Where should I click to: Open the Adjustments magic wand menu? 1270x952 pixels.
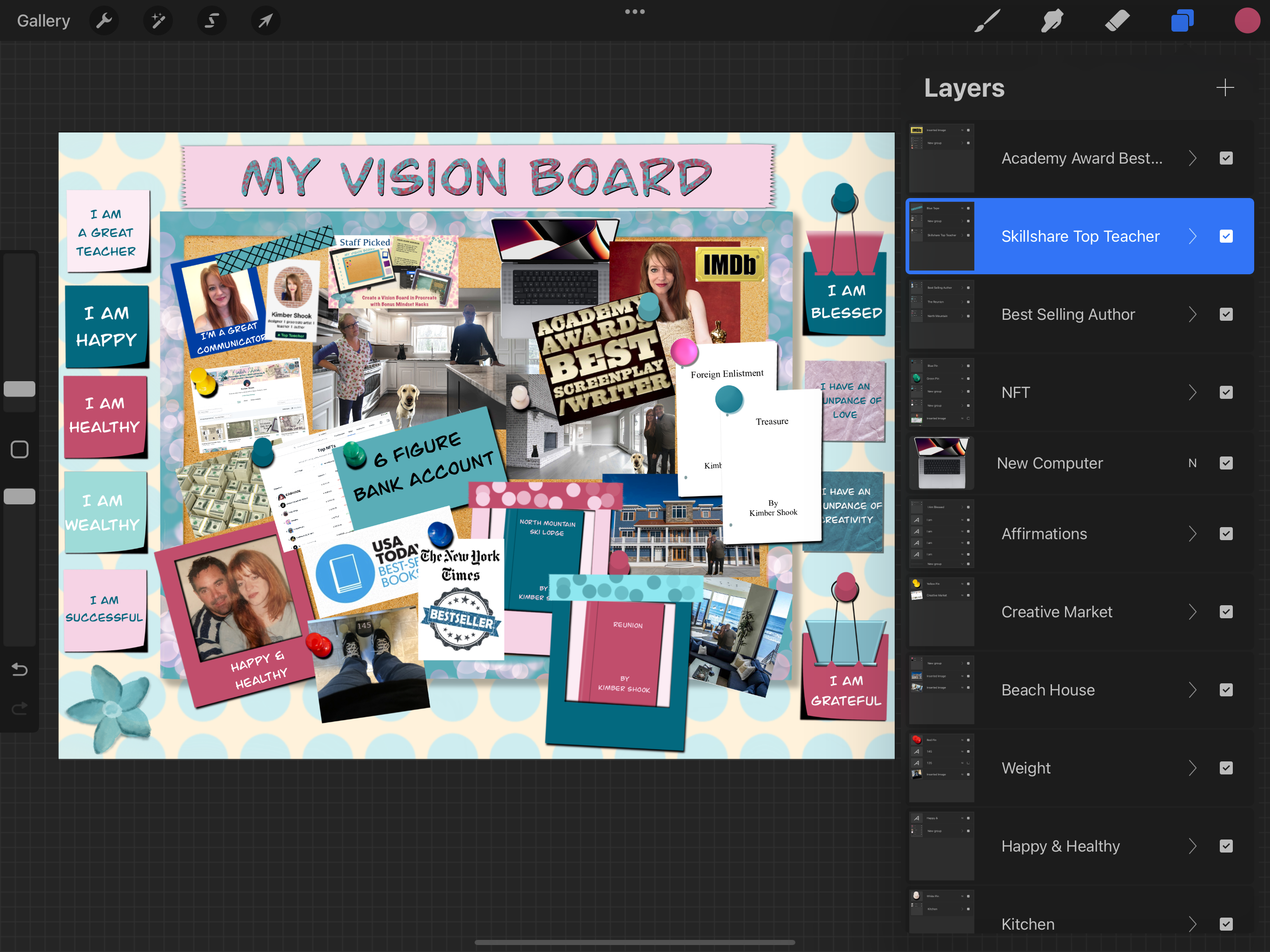tap(158, 21)
